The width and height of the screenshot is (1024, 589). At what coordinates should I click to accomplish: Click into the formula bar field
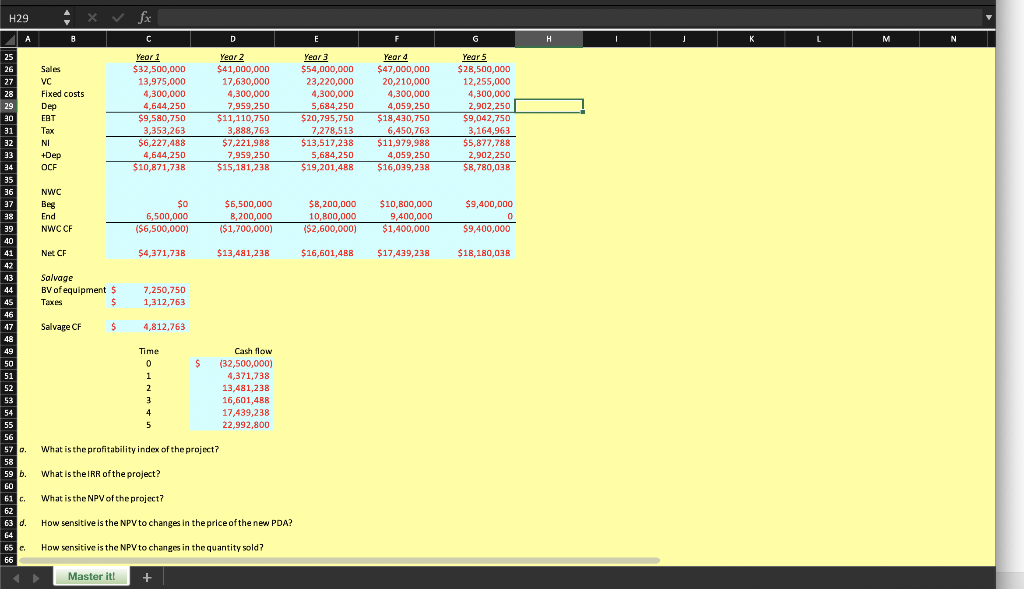[569, 18]
